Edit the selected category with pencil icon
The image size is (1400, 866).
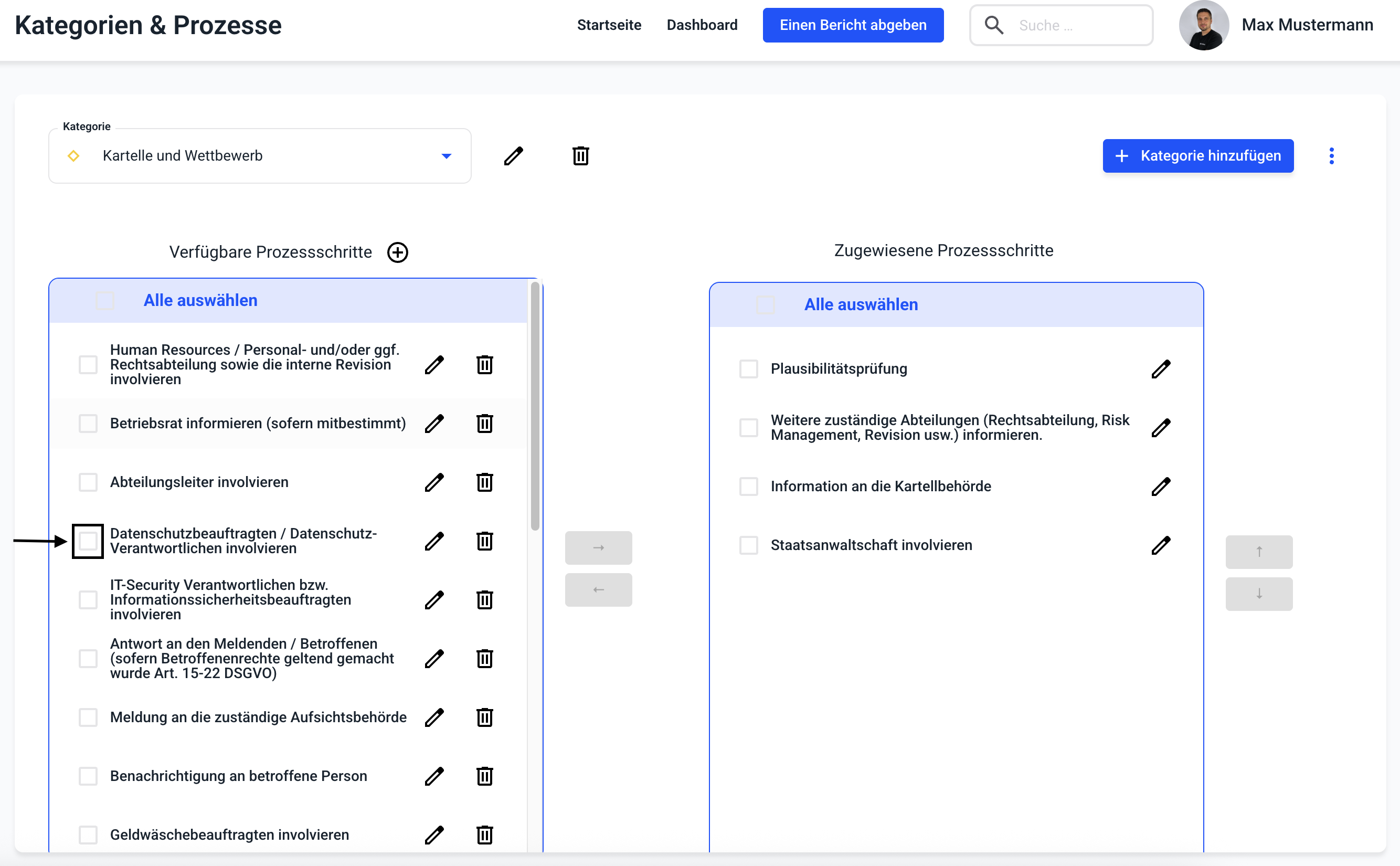click(513, 156)
